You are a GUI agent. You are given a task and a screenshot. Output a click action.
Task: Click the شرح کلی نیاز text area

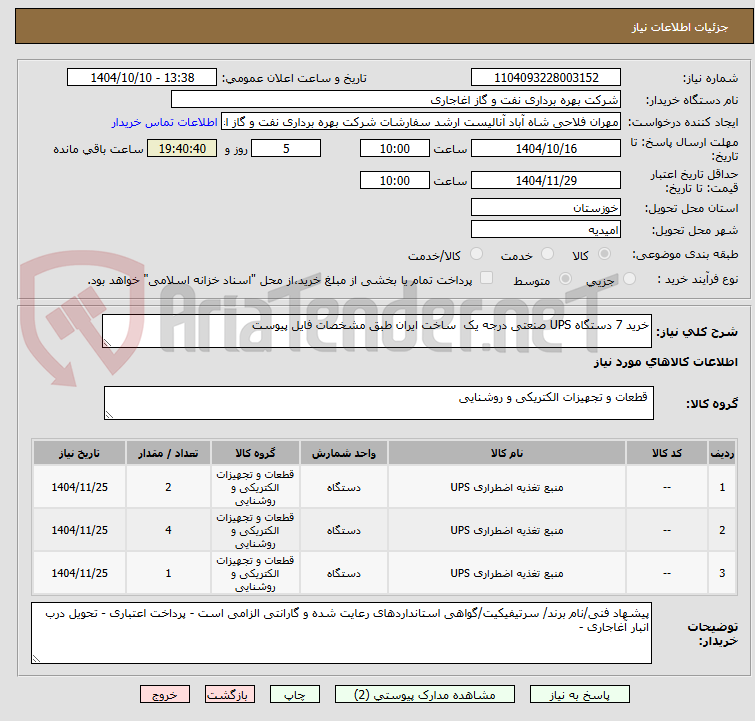377,331
